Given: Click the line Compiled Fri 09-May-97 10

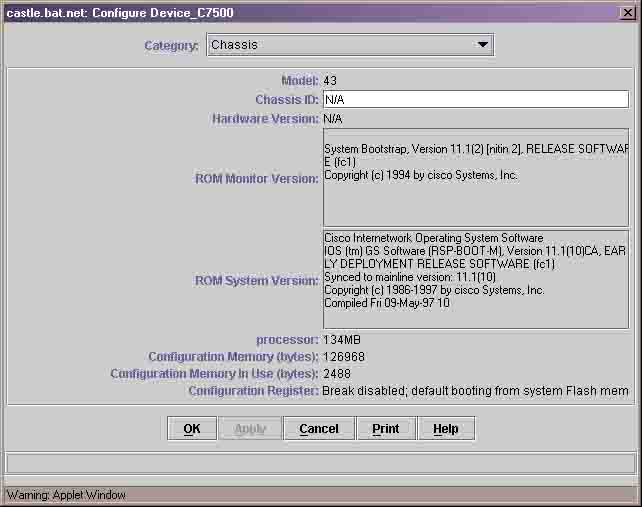Looking at the screenshot, I should pyautogui.click(x=387, y=303).
